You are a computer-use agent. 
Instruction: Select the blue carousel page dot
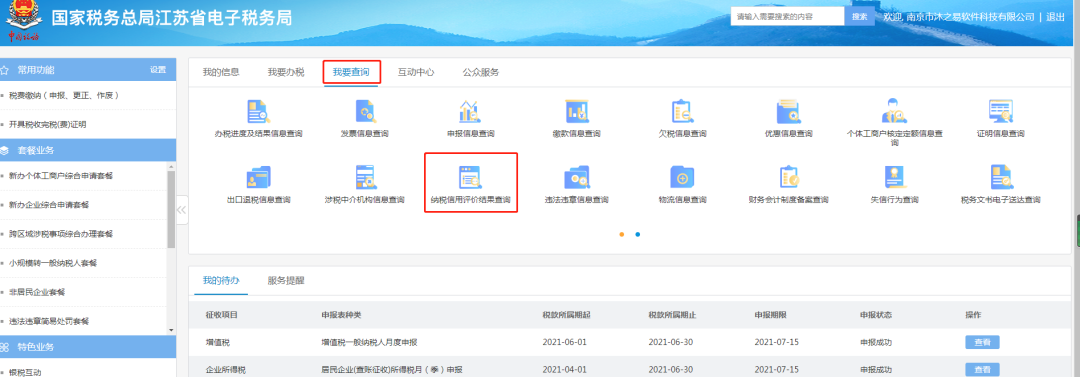(638, 234)
